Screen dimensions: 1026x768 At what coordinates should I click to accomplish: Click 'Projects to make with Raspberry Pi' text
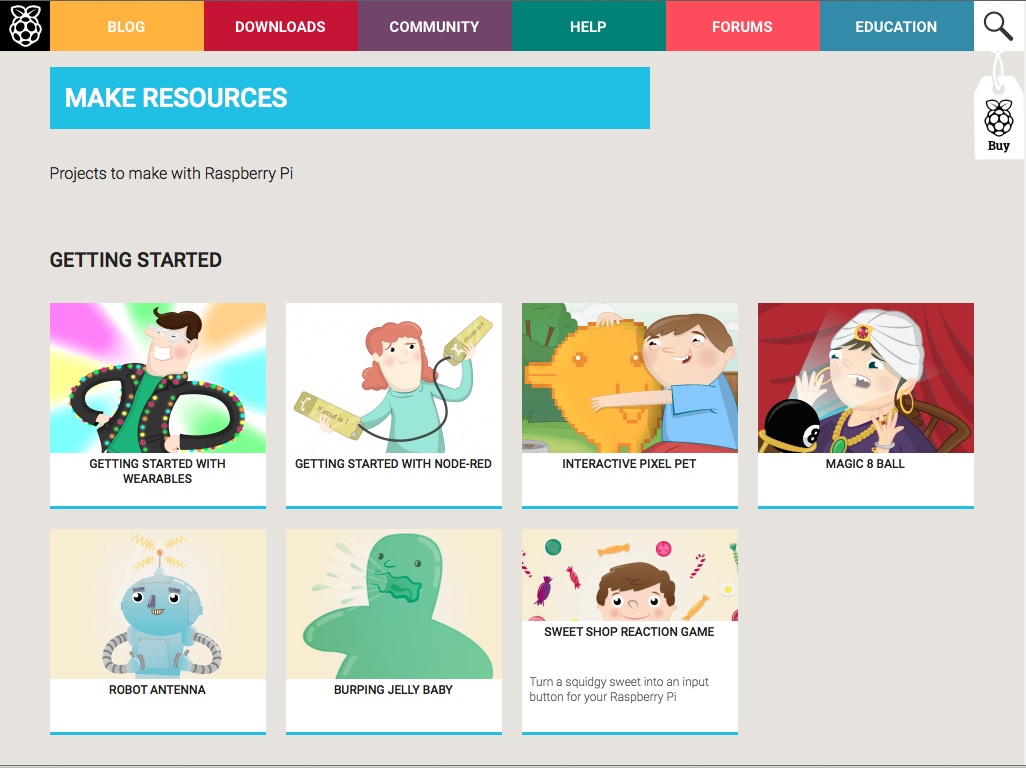tap(171, 173)
